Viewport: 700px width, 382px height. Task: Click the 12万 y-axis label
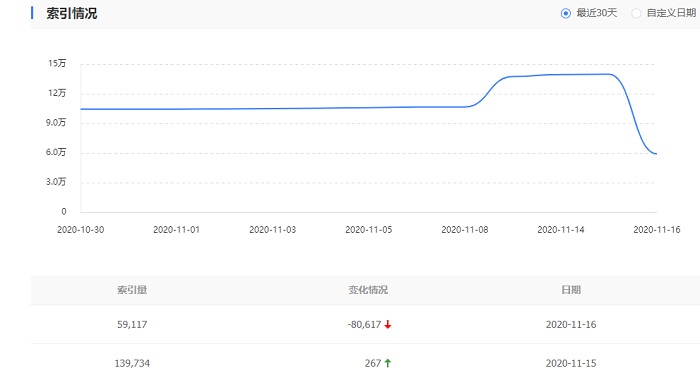pos(57,93)
